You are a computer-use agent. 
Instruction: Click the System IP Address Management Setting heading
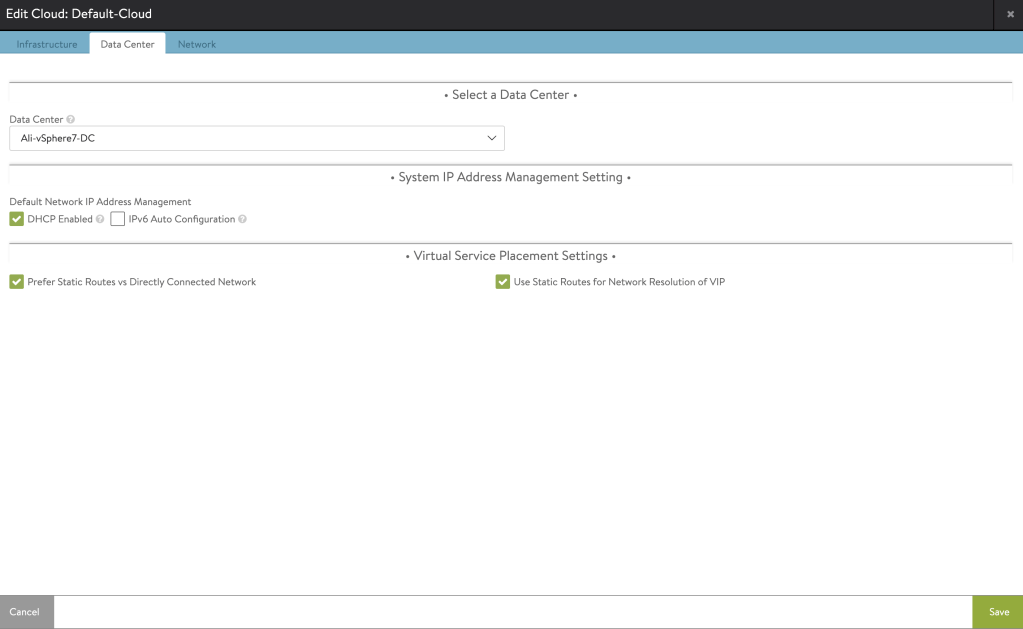point(510,177)
